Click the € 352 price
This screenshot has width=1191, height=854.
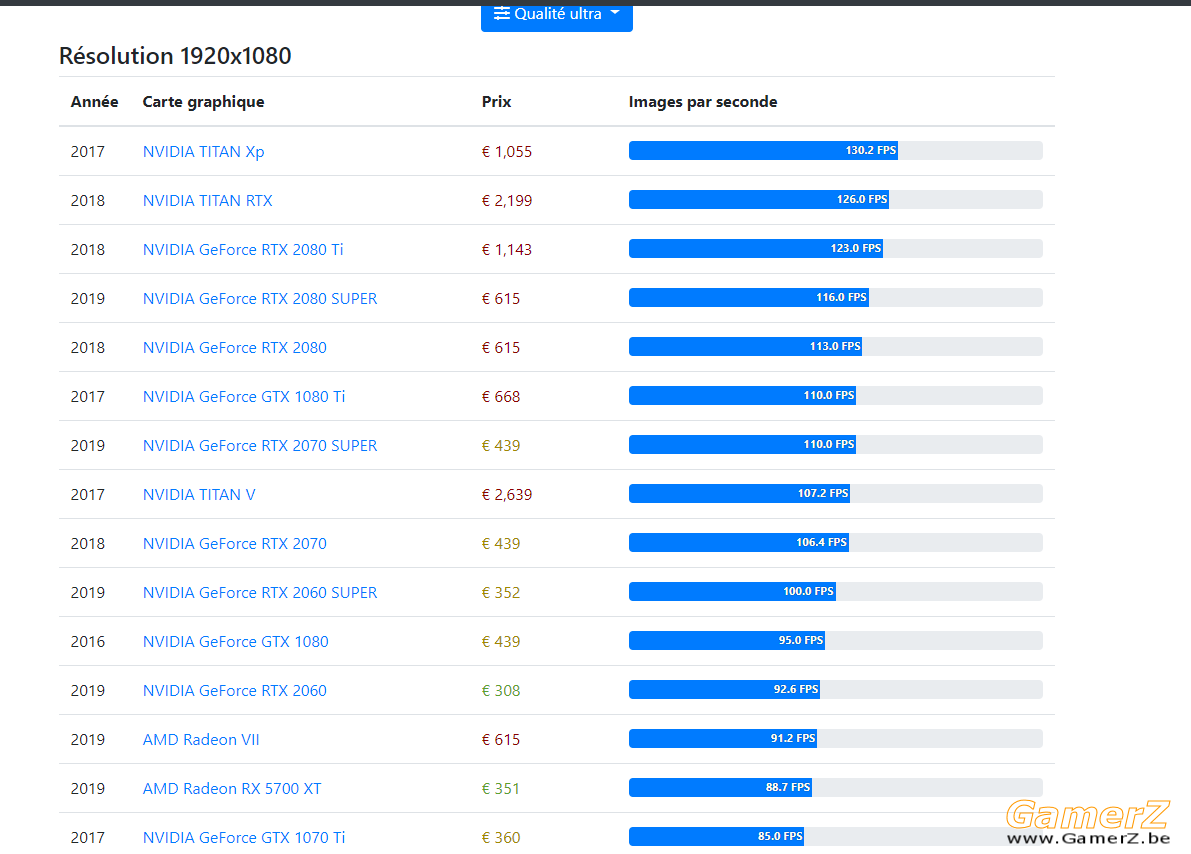click(501, 593)
